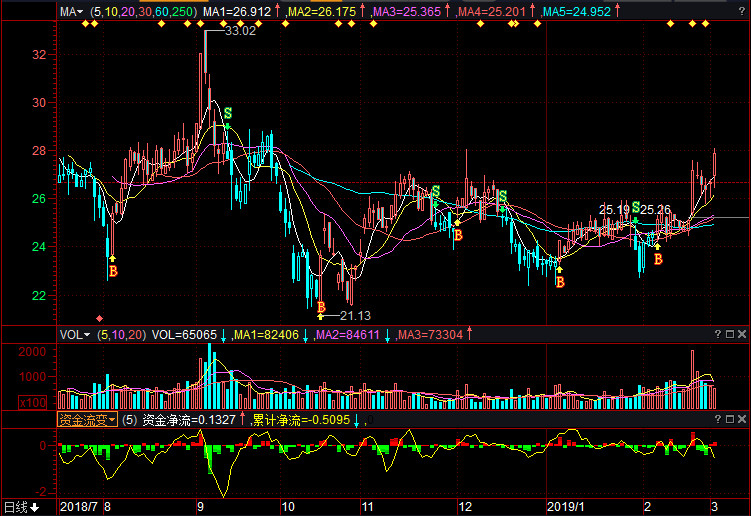Viewport: 751px width, 516px height.
Task: Click month 3 at the time axis end
Action: coord(714,507)
